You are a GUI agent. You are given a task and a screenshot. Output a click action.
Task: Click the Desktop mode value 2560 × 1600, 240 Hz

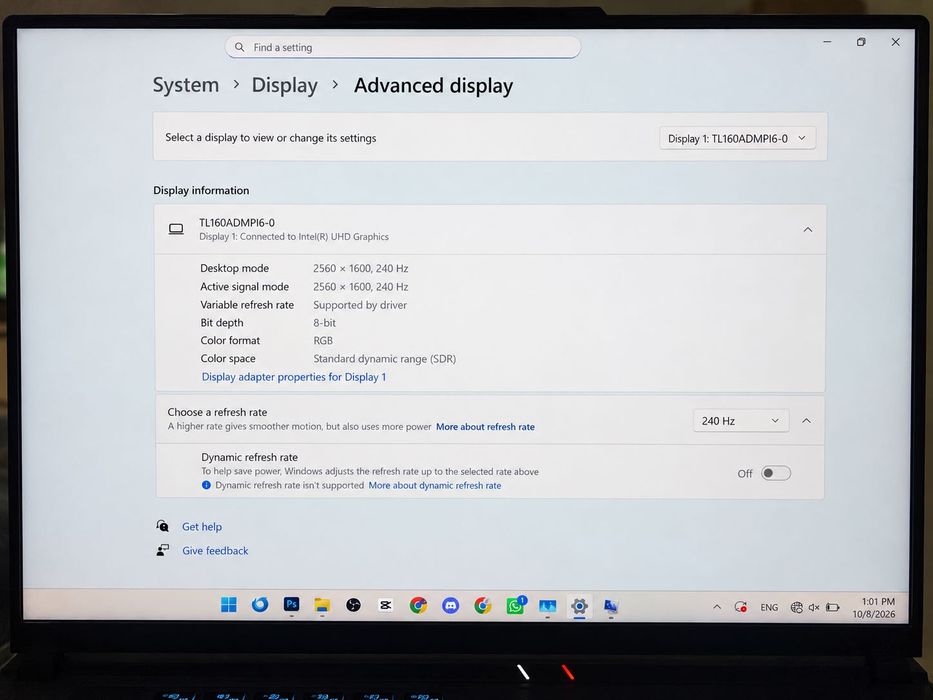(361, 268)
